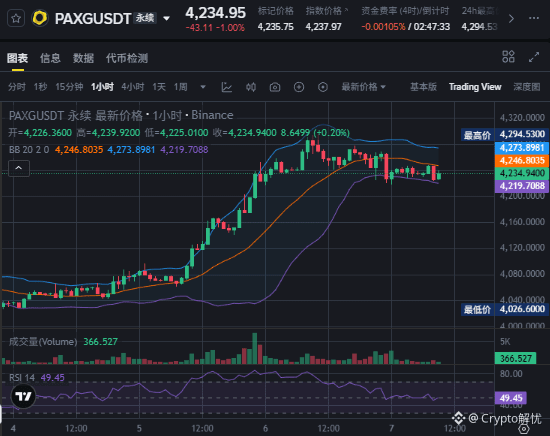Switch chart to 深度图 mode
The image size is (550, 436).
point(526,87)
